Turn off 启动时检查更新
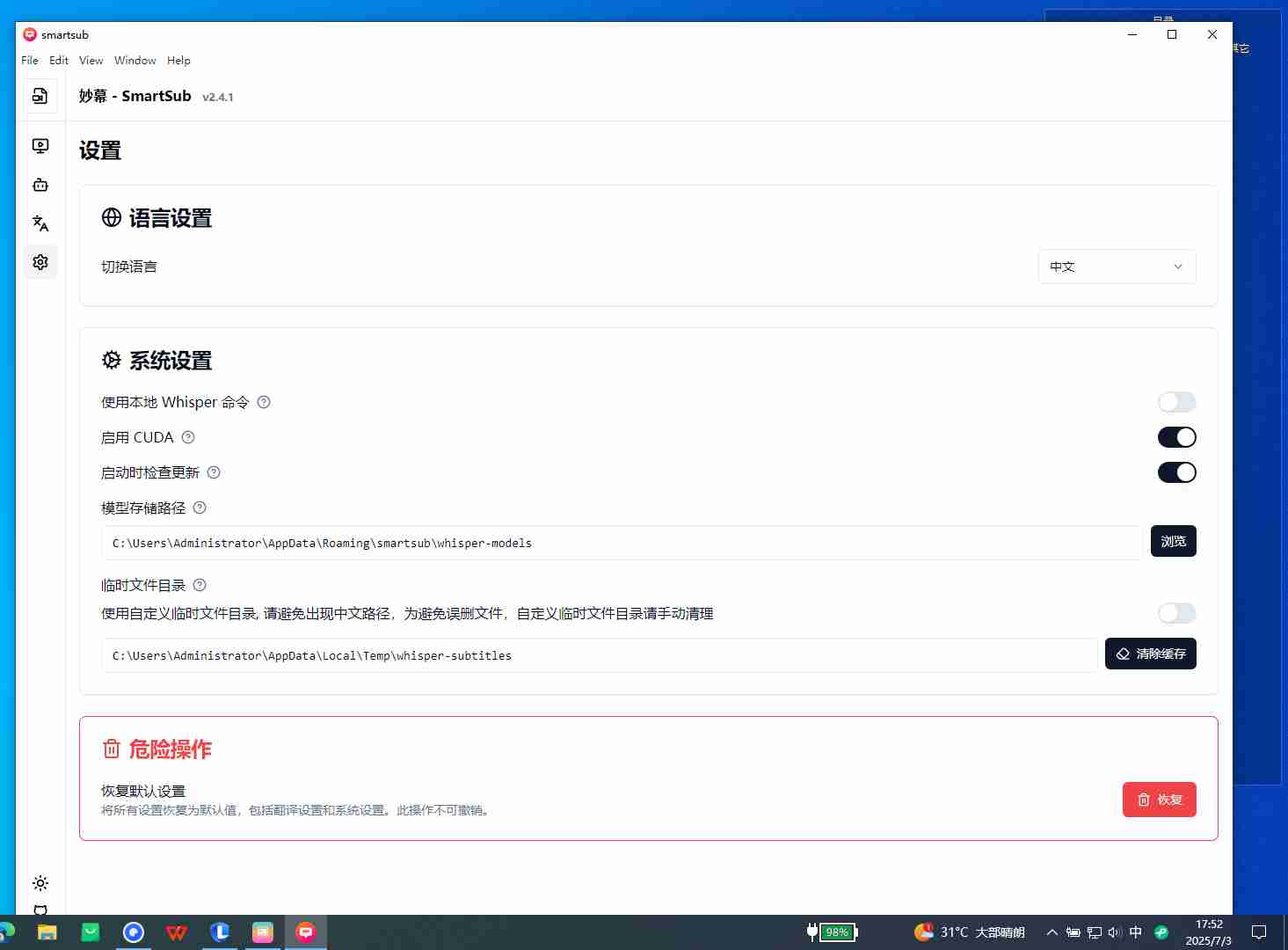 coord(1176,472)
